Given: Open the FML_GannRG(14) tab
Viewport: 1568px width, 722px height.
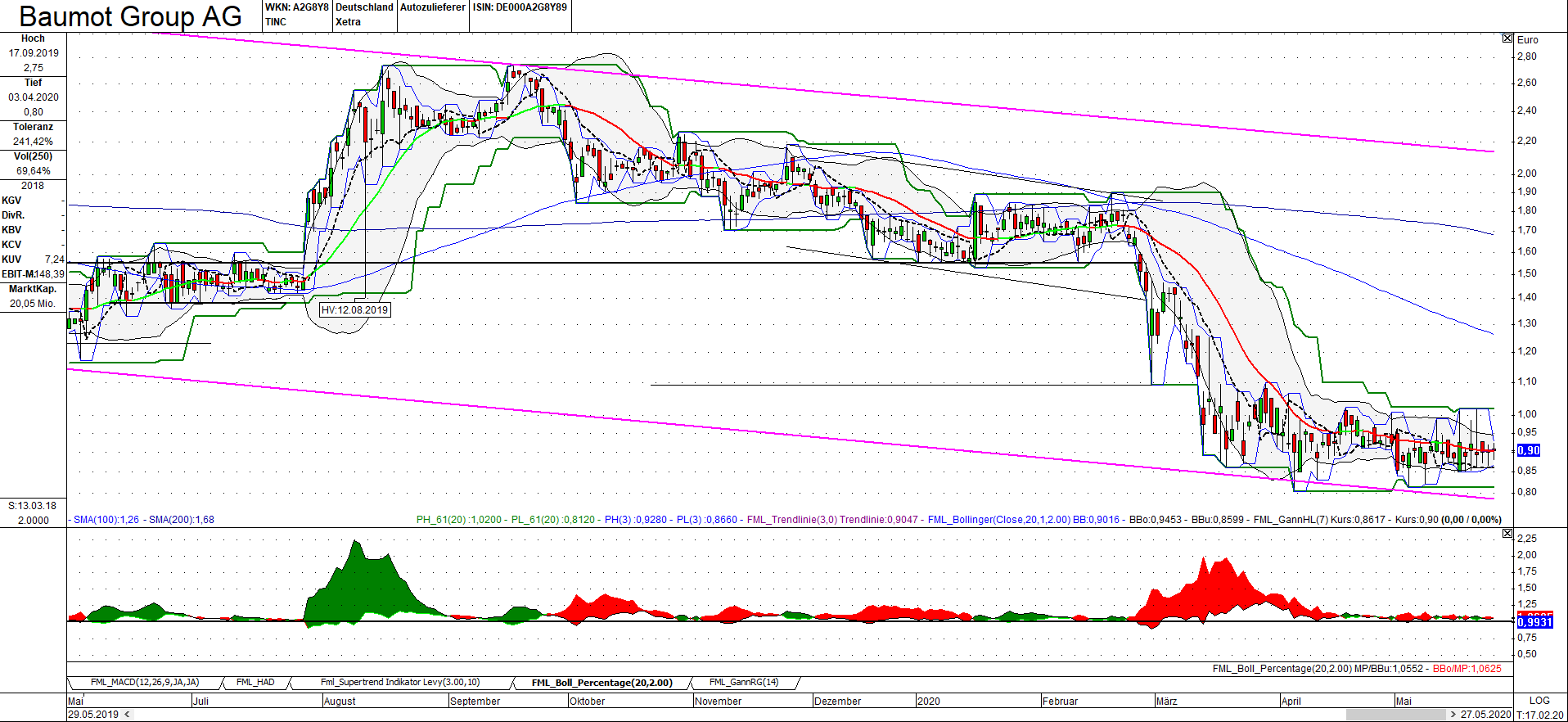Looking at the screenshot, I should (744, 683).
